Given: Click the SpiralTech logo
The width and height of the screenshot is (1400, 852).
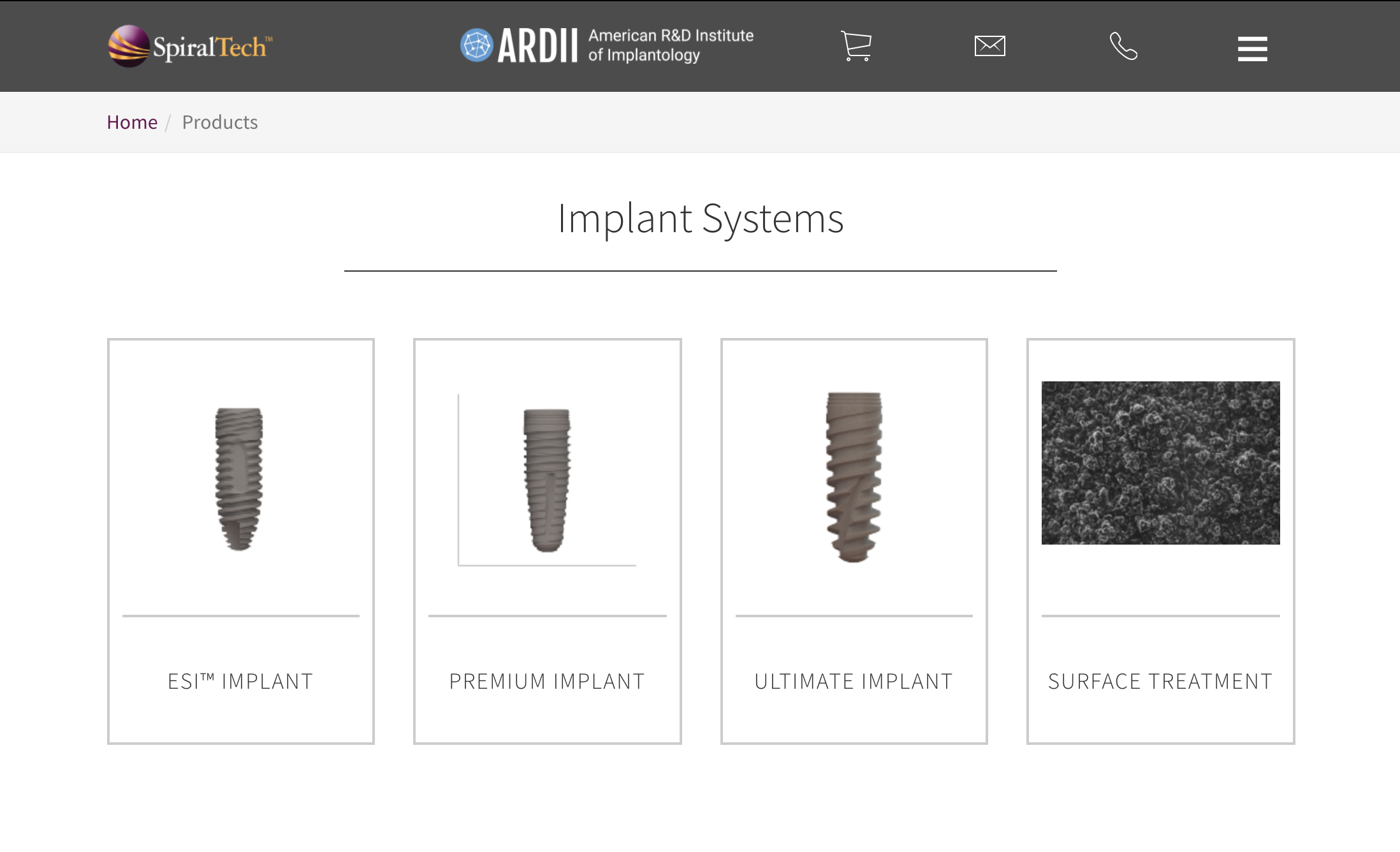Looking at the screenshot, I should pos(129,46).
